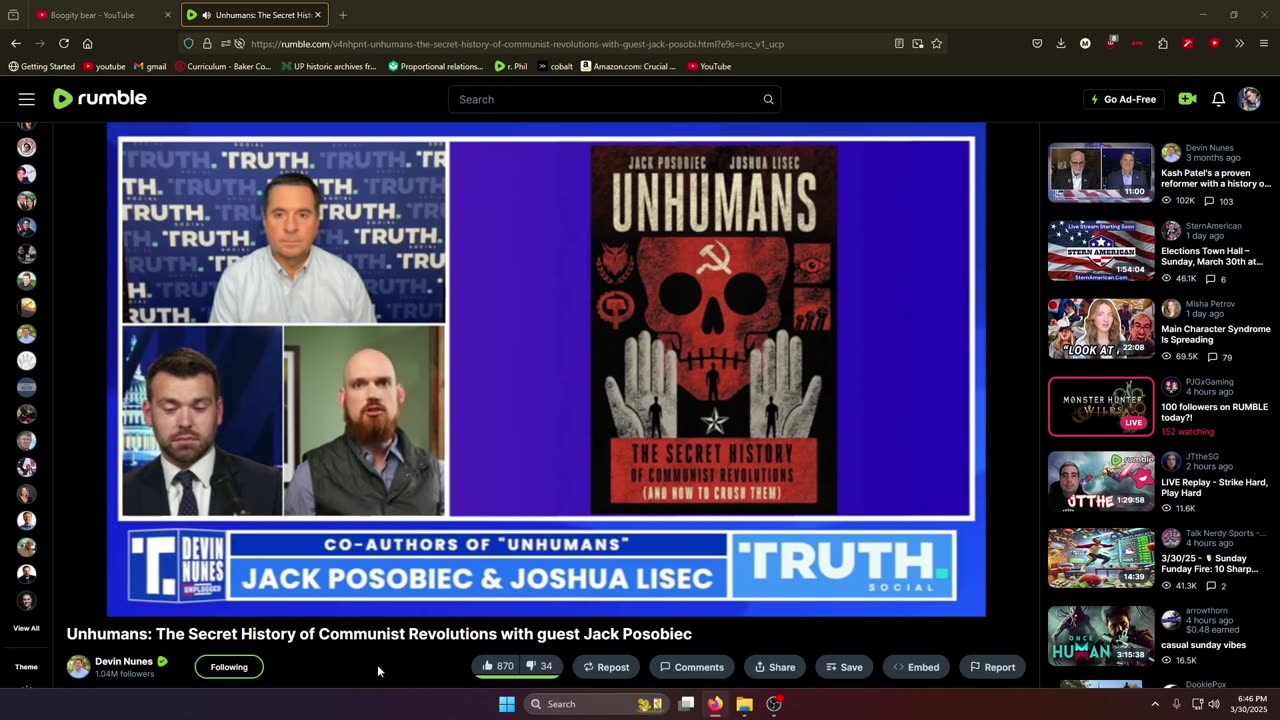Open the Rumble hamburger menu
Image resolution: width=1280 pixels, height=720 pixels.
[27, 99]
